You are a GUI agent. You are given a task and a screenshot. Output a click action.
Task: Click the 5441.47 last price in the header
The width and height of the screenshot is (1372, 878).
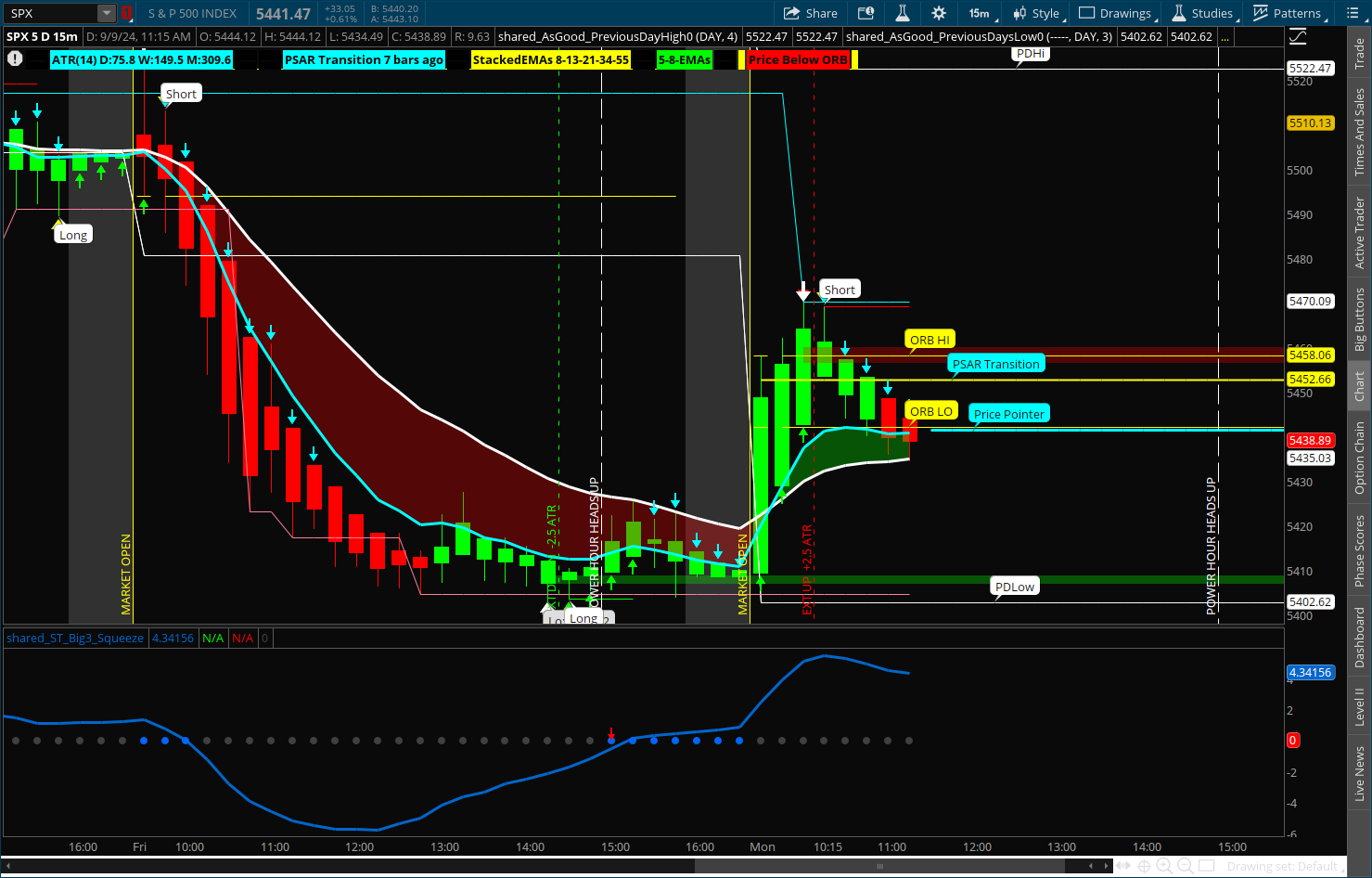283,13
